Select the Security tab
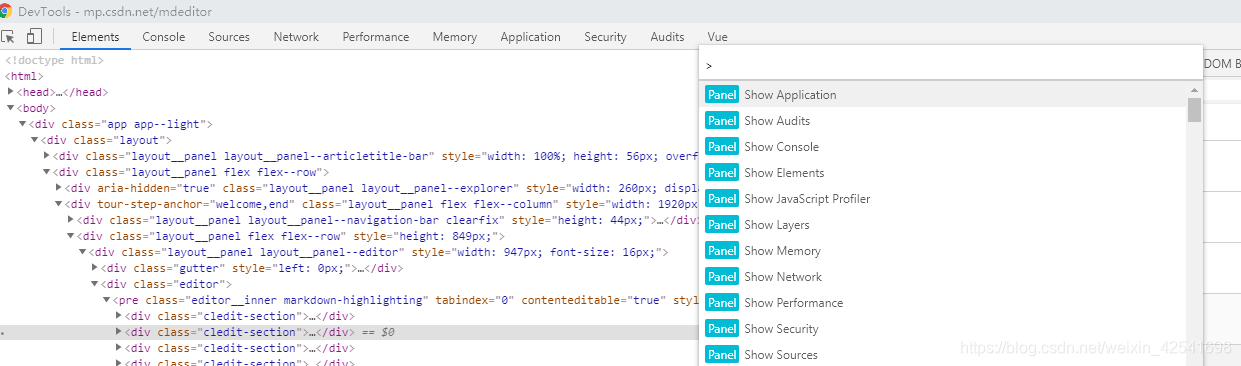This screenshot has height=366, width=1241. tap(605, 37)
